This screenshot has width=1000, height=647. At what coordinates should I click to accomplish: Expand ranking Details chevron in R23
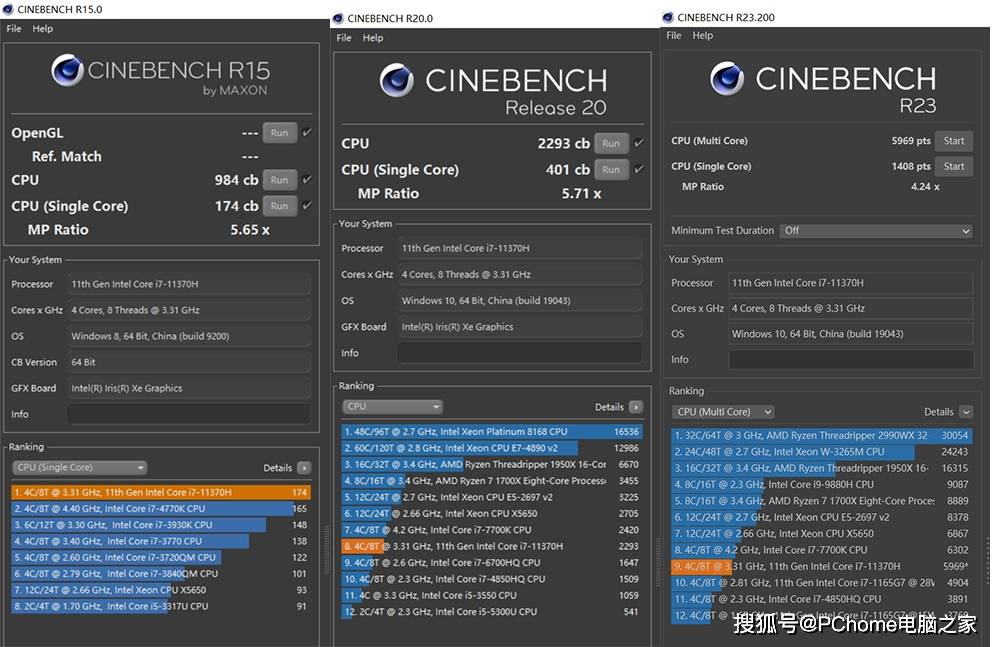click(x=966, y=412)
